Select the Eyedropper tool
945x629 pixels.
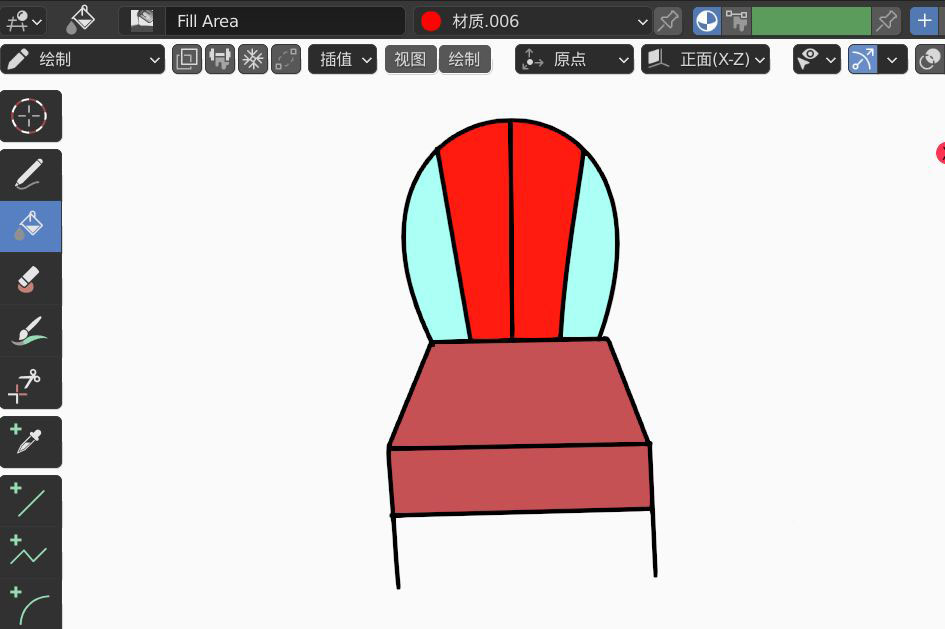(x=30, y=441)
